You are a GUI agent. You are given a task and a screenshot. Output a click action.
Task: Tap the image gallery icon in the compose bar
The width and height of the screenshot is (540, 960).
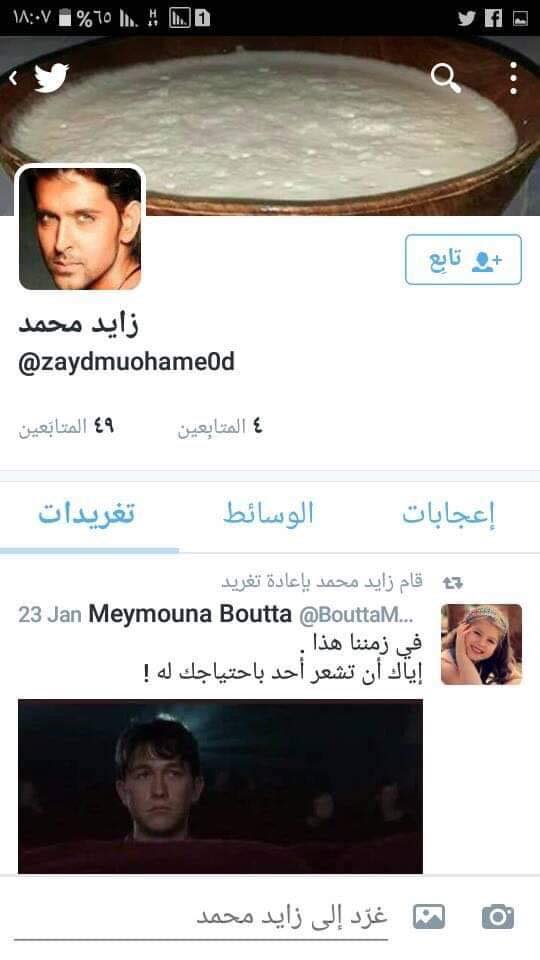click(429, 917)
